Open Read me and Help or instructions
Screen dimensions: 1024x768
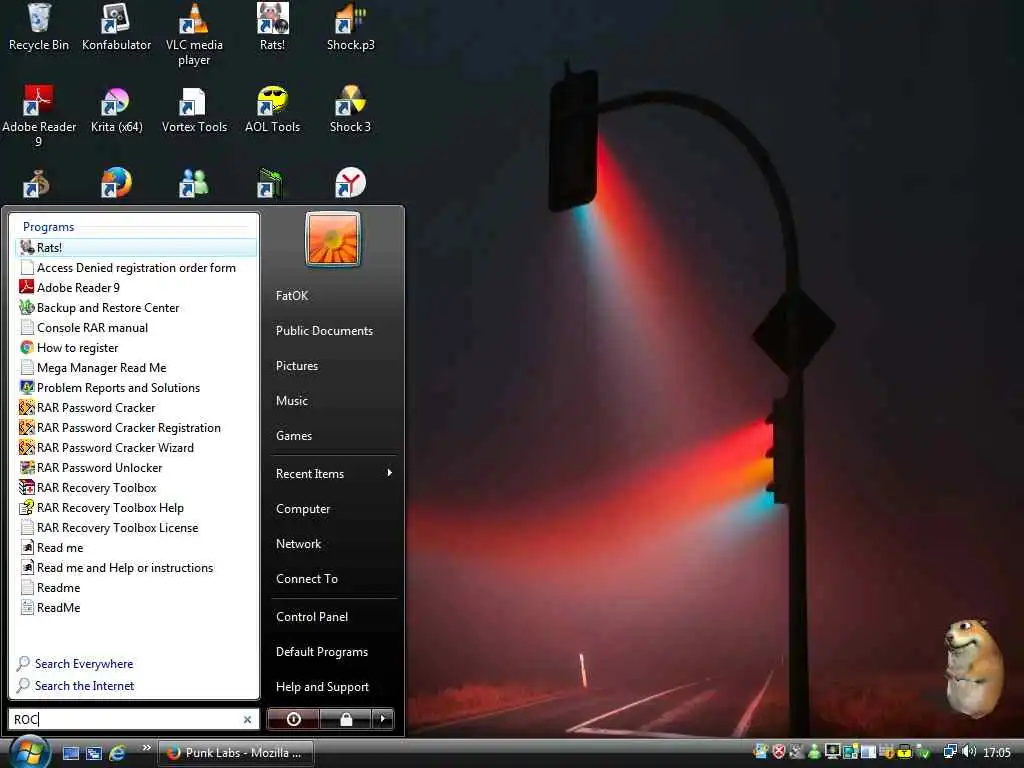[136, 568]
